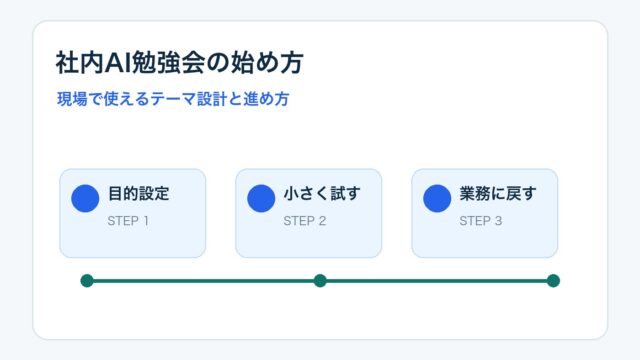Open the 業務に戻す step card

(x=484, y=213)
